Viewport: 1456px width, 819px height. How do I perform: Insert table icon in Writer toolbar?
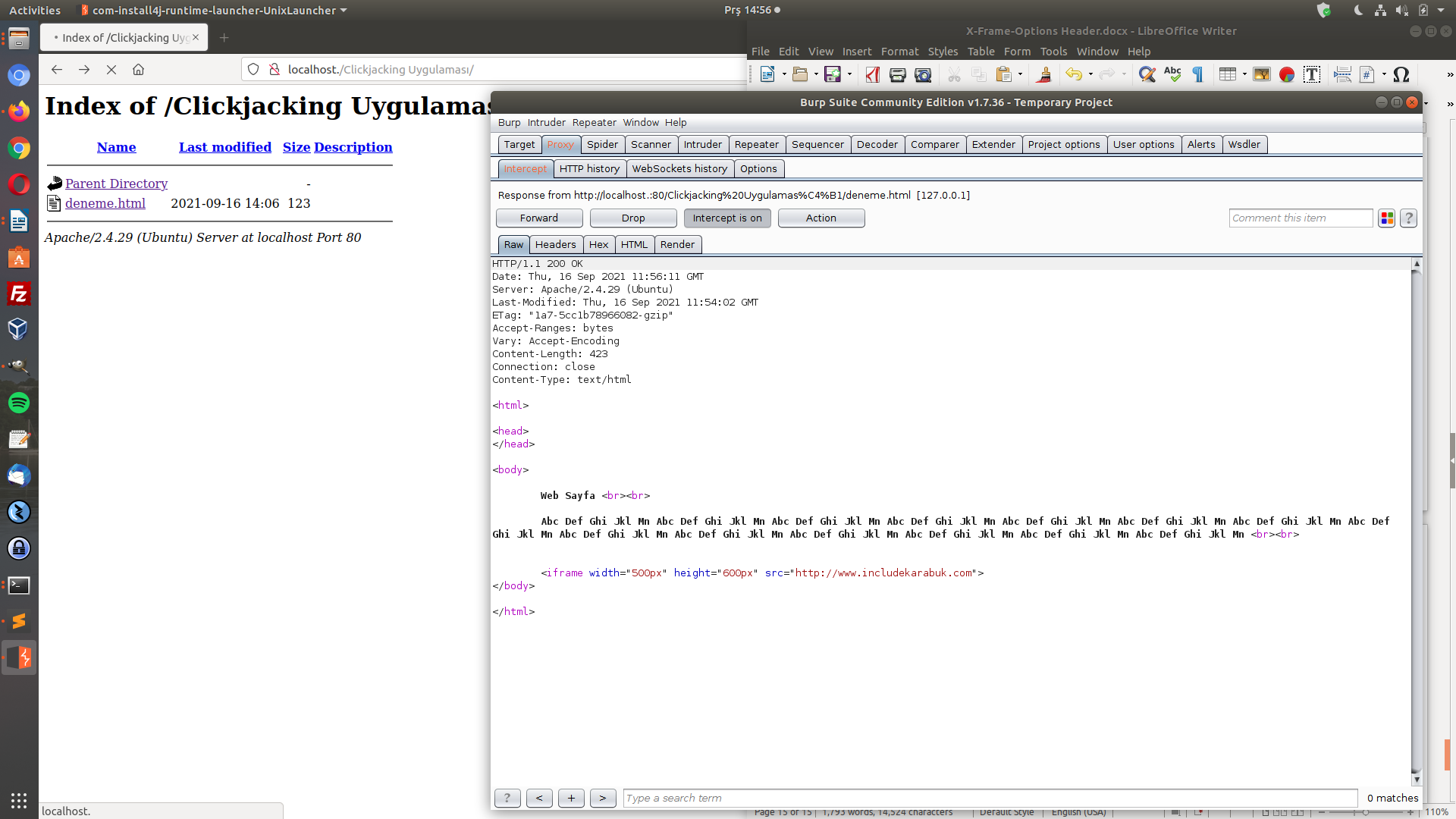click(1228, 74)
